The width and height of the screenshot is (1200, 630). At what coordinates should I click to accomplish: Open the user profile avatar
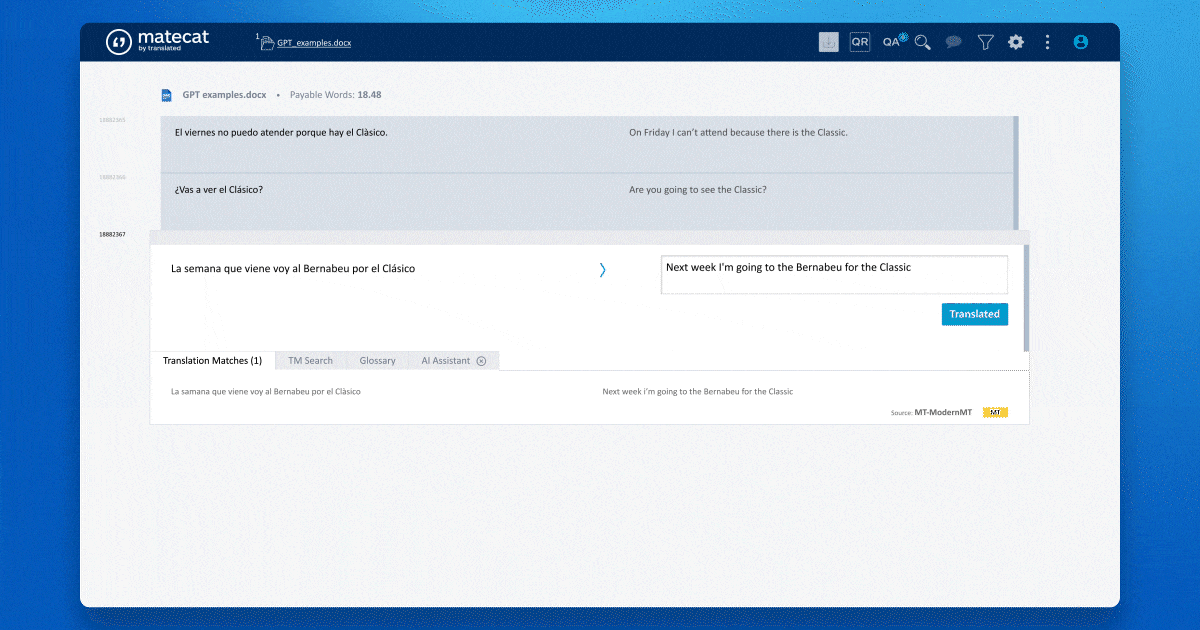1080,42
